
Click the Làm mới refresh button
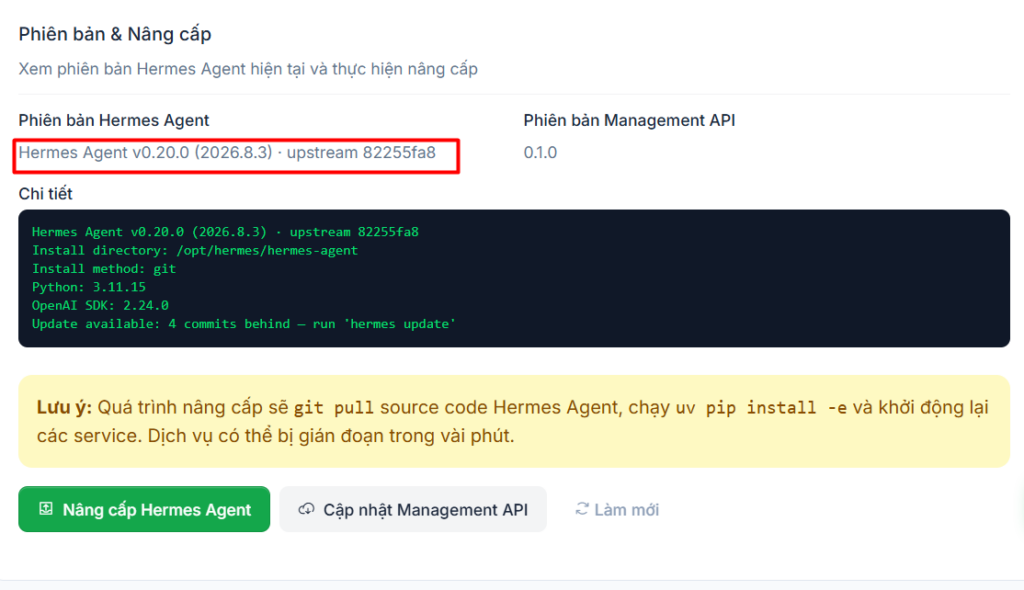[x=617, y=510]
